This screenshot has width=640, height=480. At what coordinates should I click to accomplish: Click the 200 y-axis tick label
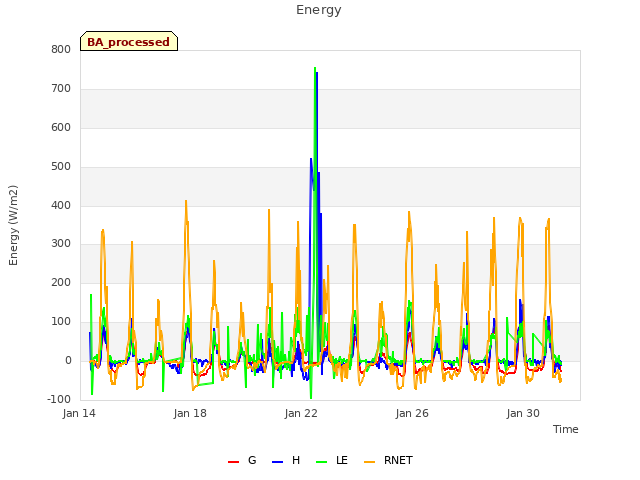(61, 283)
